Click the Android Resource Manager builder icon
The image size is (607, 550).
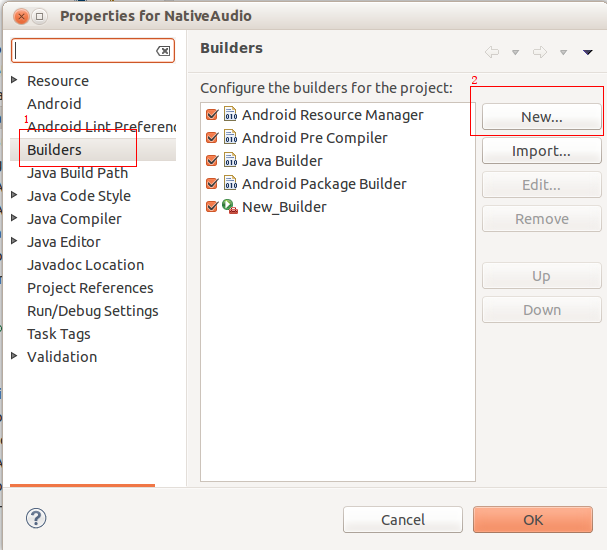(x=231, y=114)
